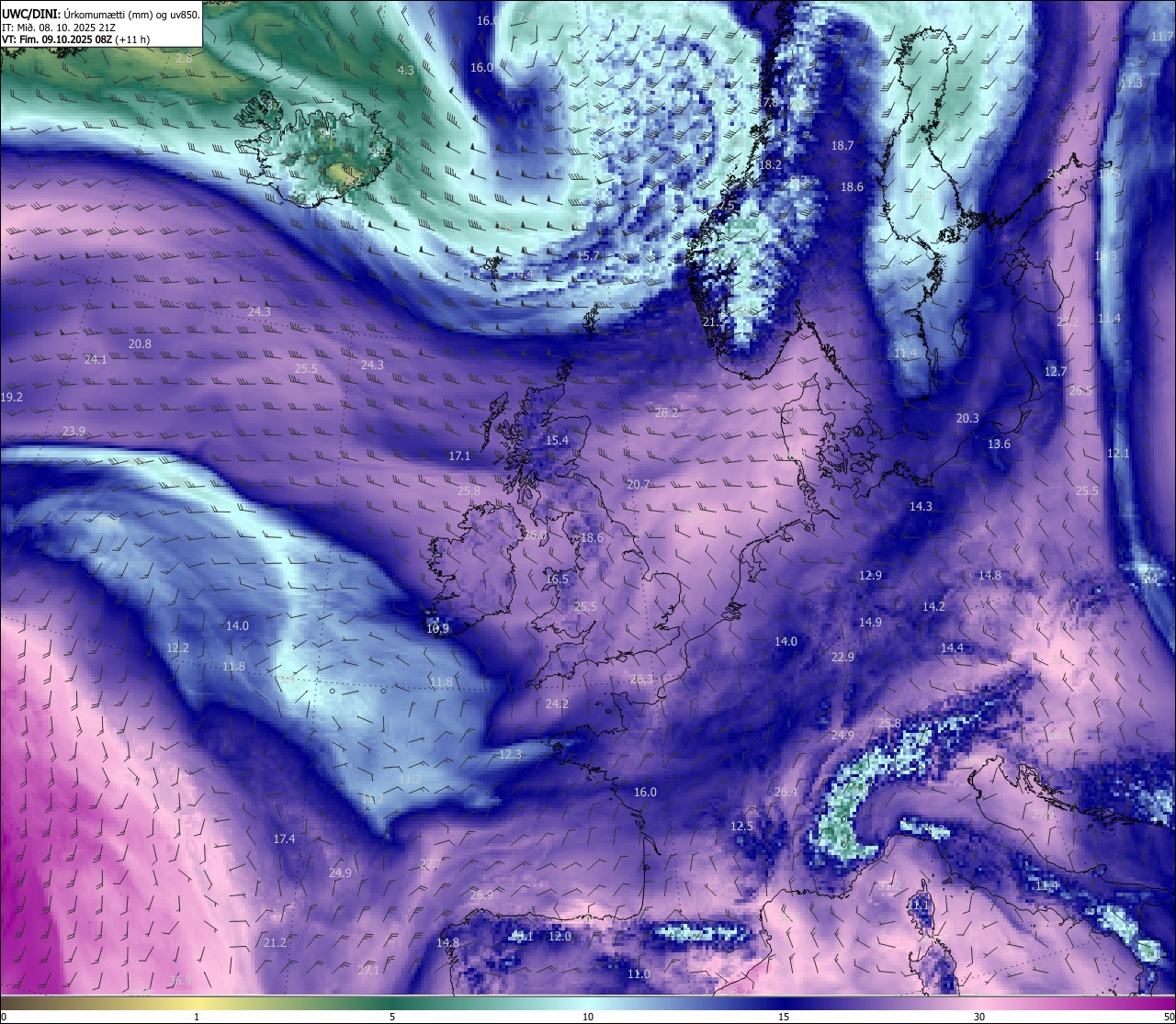Click the 15.7 value in the Norwegian Sea
This screenshot has width=1176, height=1024.
588,256
